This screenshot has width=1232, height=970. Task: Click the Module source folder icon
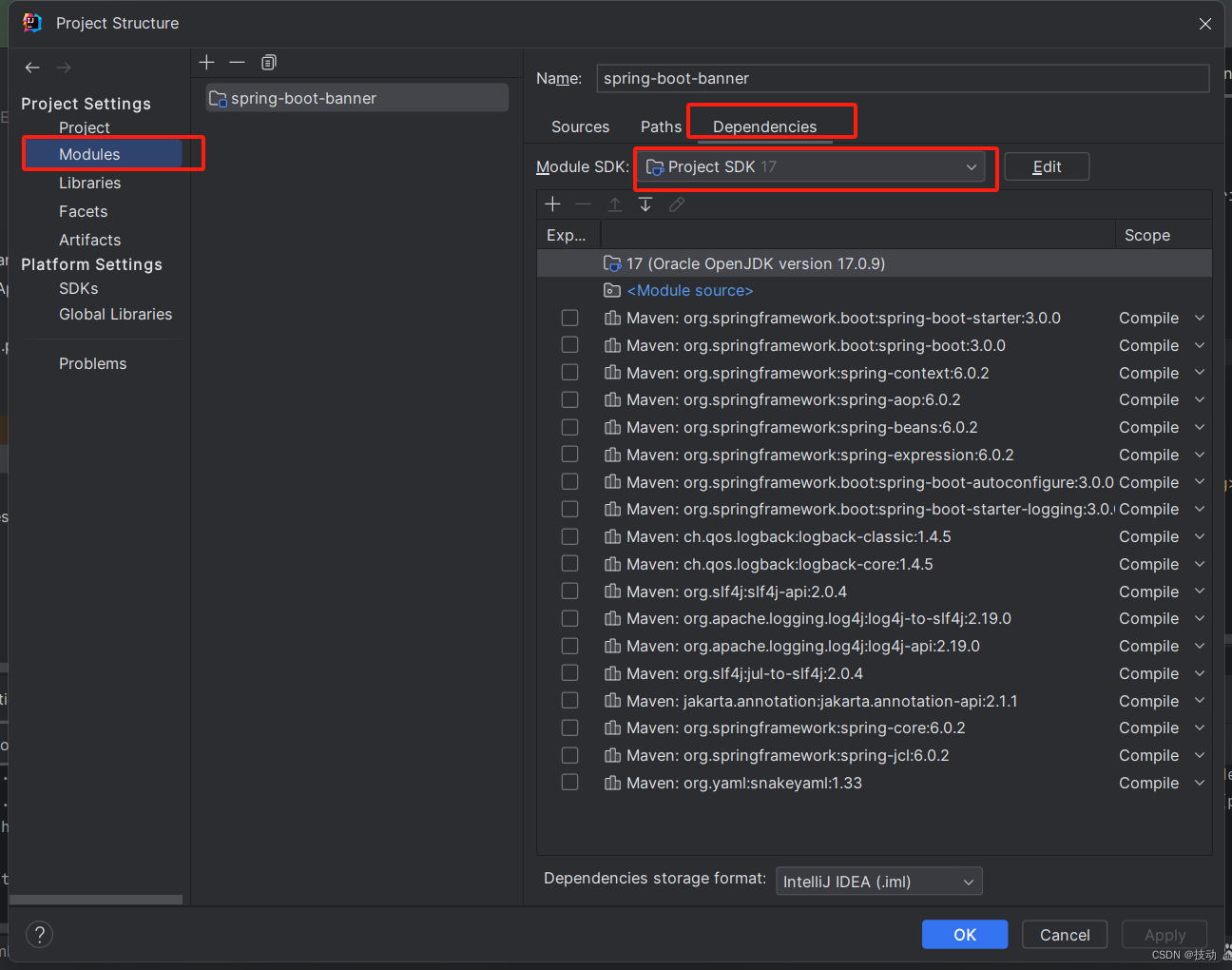tap(612, 290)
